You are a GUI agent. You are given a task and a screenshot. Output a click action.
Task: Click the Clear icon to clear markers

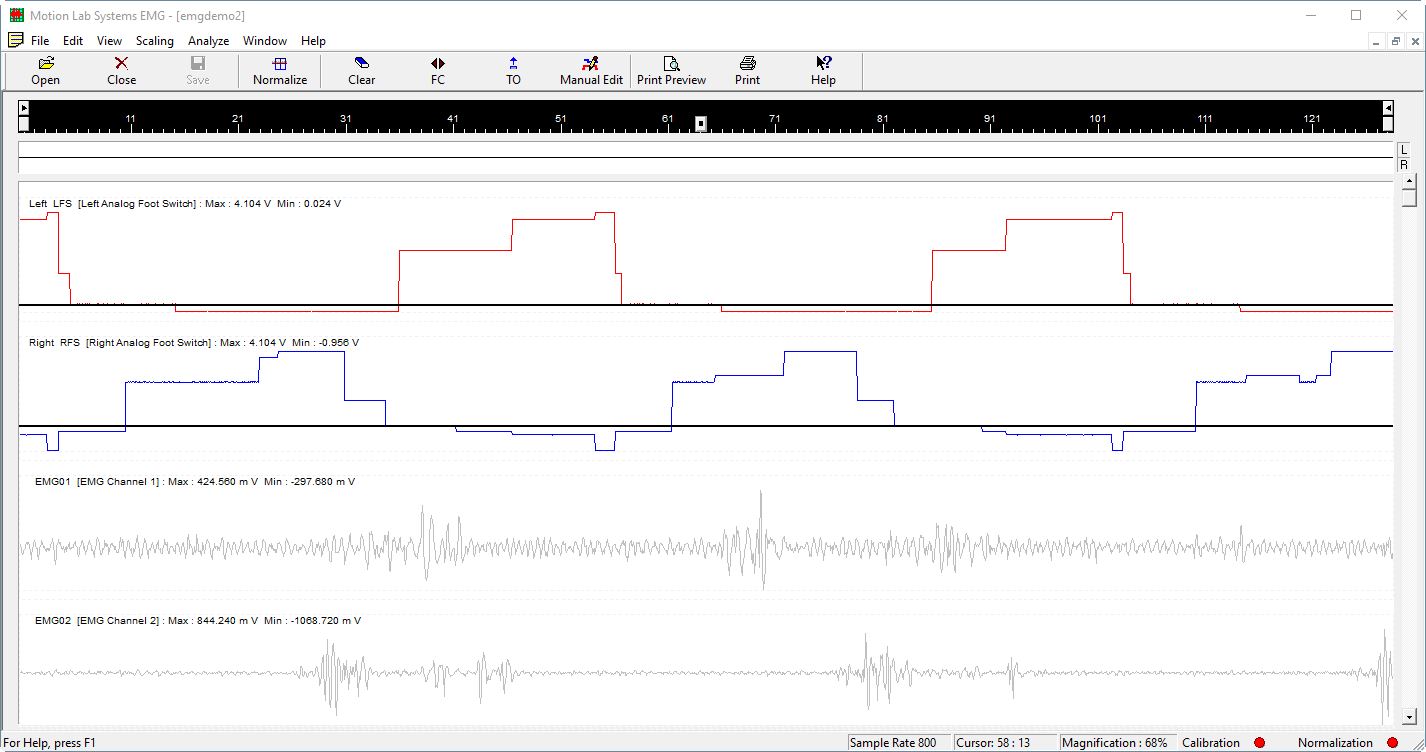(x=360, y=70)
